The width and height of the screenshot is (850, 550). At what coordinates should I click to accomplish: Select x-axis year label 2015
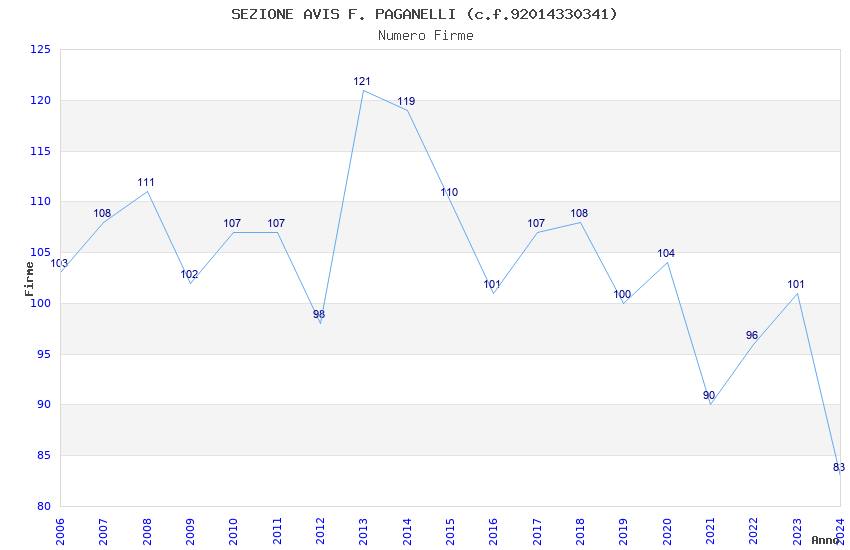450,531
